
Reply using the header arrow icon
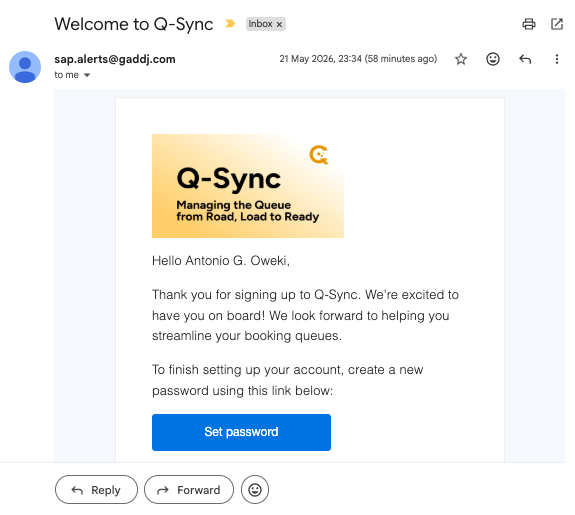525,59
